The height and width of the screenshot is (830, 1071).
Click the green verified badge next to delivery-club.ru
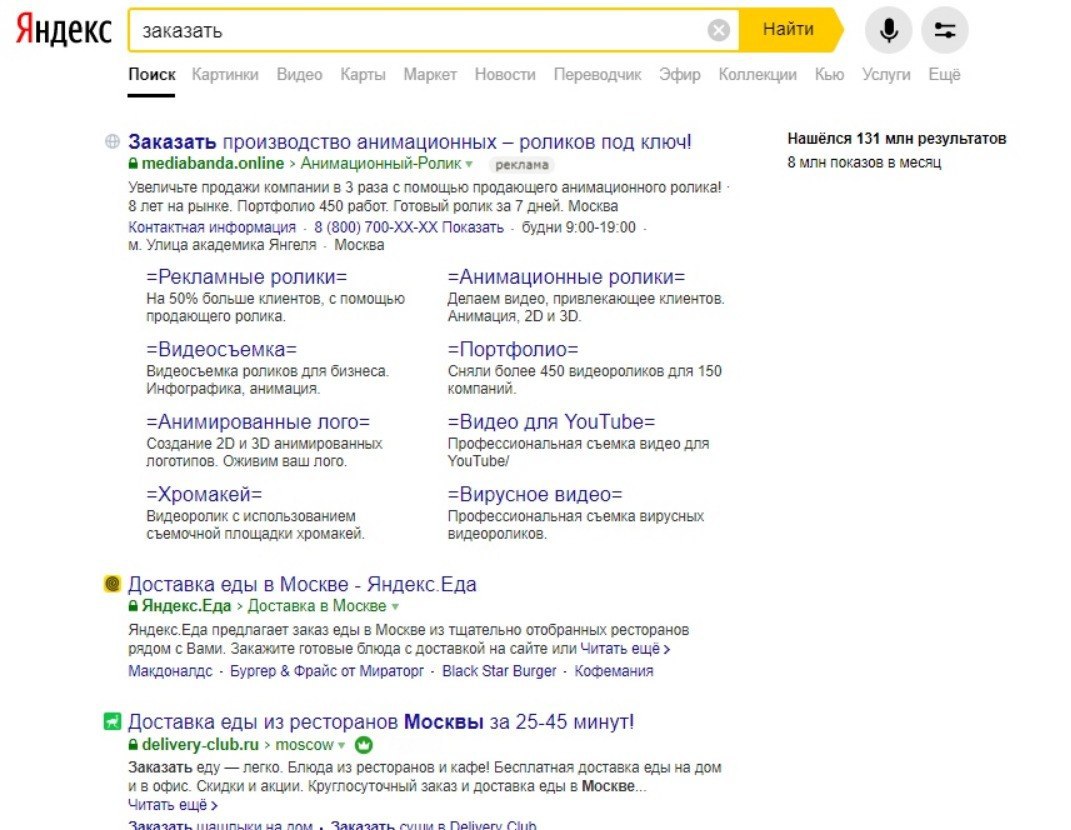[364, 745]
